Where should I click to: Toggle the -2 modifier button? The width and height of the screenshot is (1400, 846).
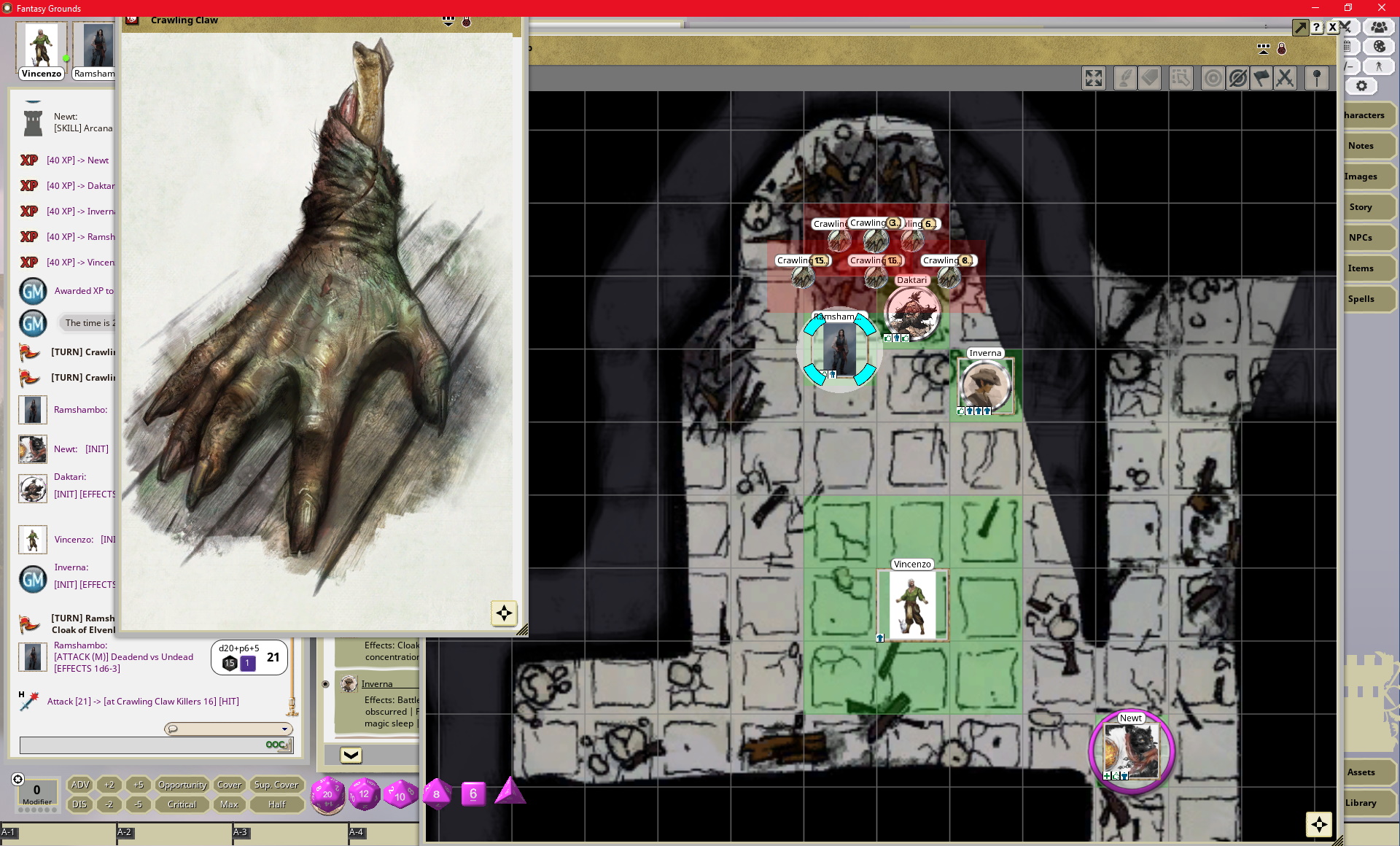(x=109, y=804)
